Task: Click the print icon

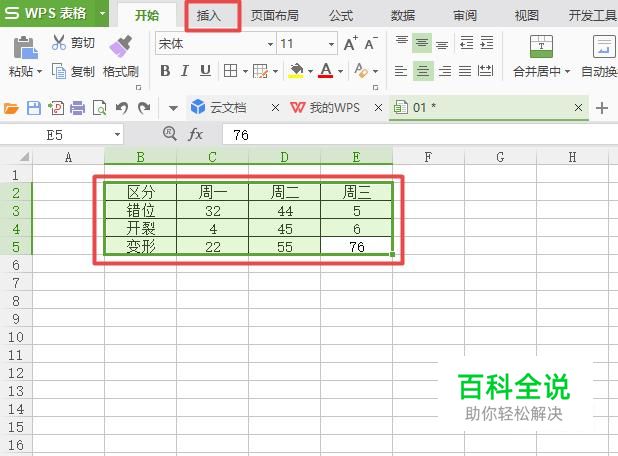Action: [78, 108]
